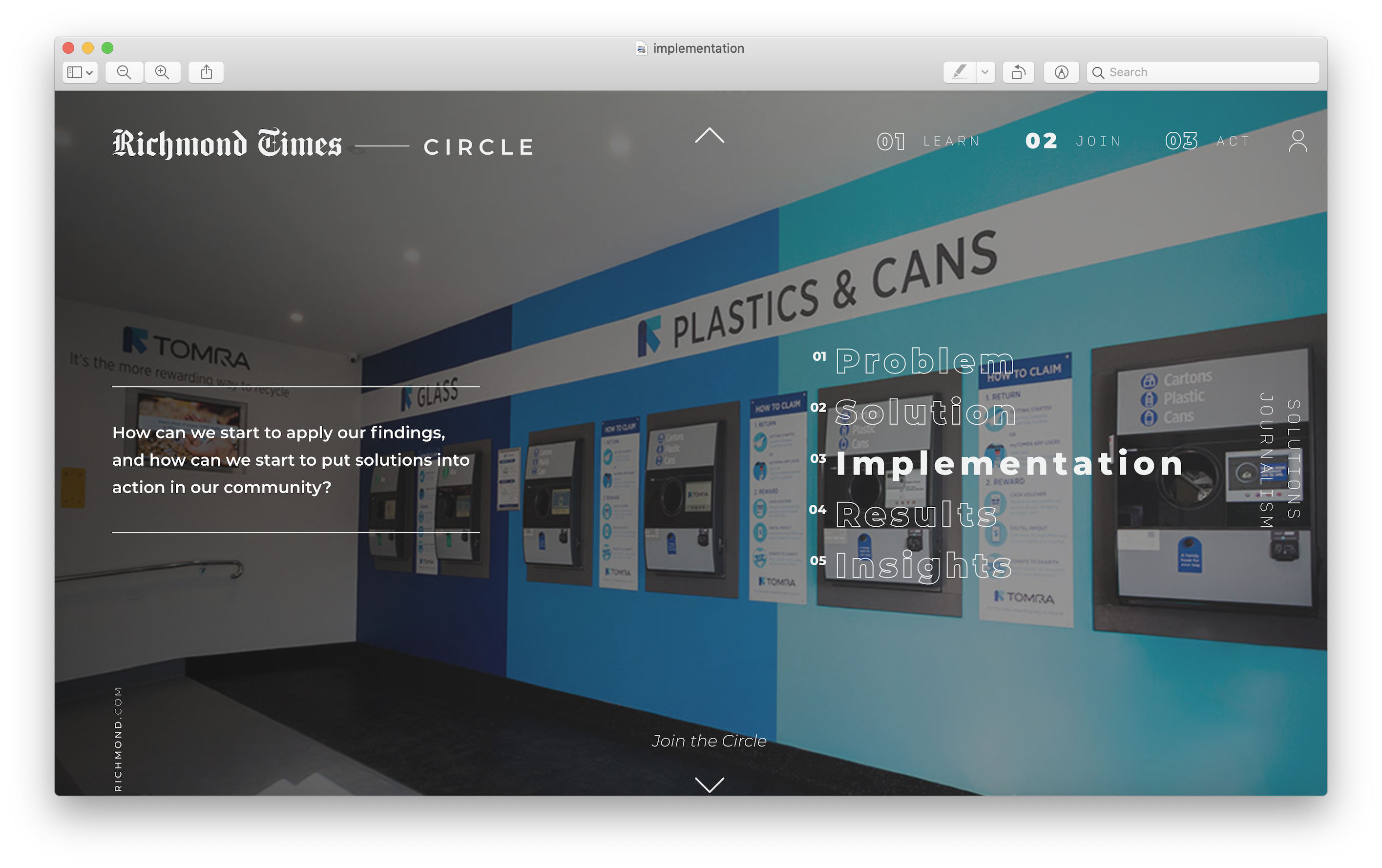Select the highlight pen tool
The height and width of the screenshot is (868, 1382).
pos(960,72)
